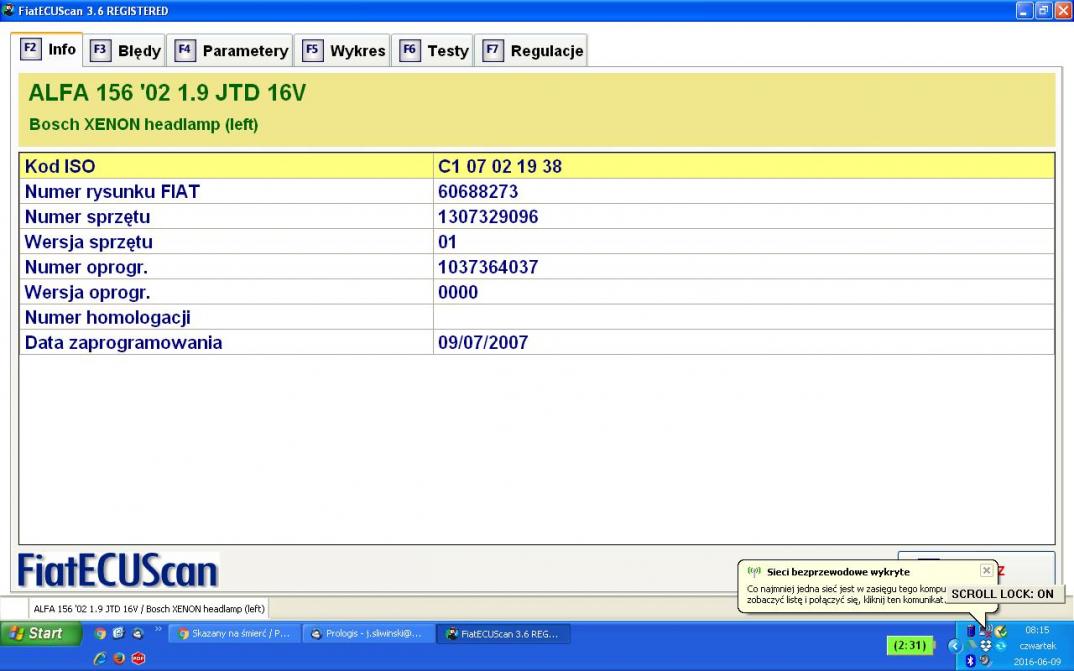Launch Firefox from quick launch
This screenshot has width=1074, height=671.
118,659
